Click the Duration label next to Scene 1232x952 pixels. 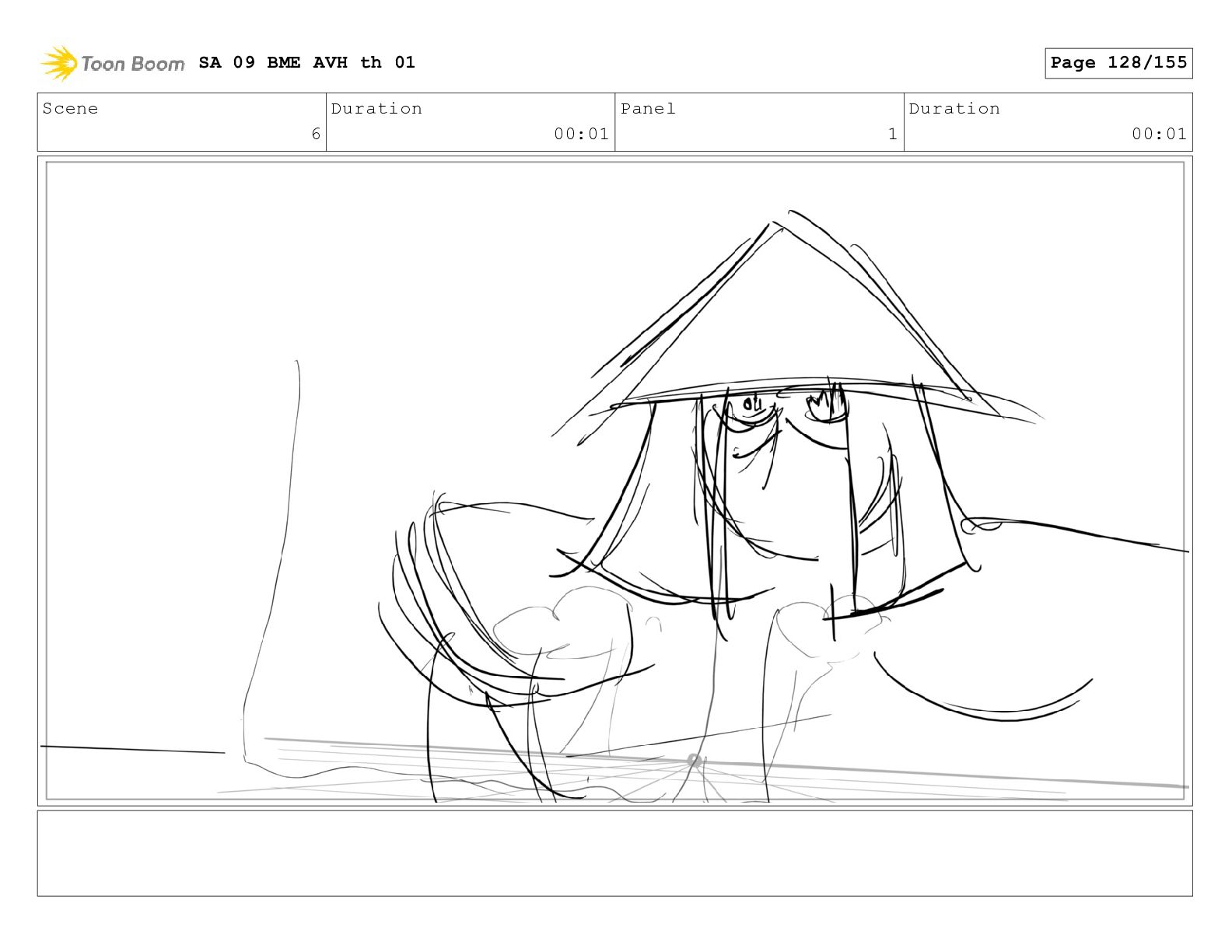coord(376,109)
